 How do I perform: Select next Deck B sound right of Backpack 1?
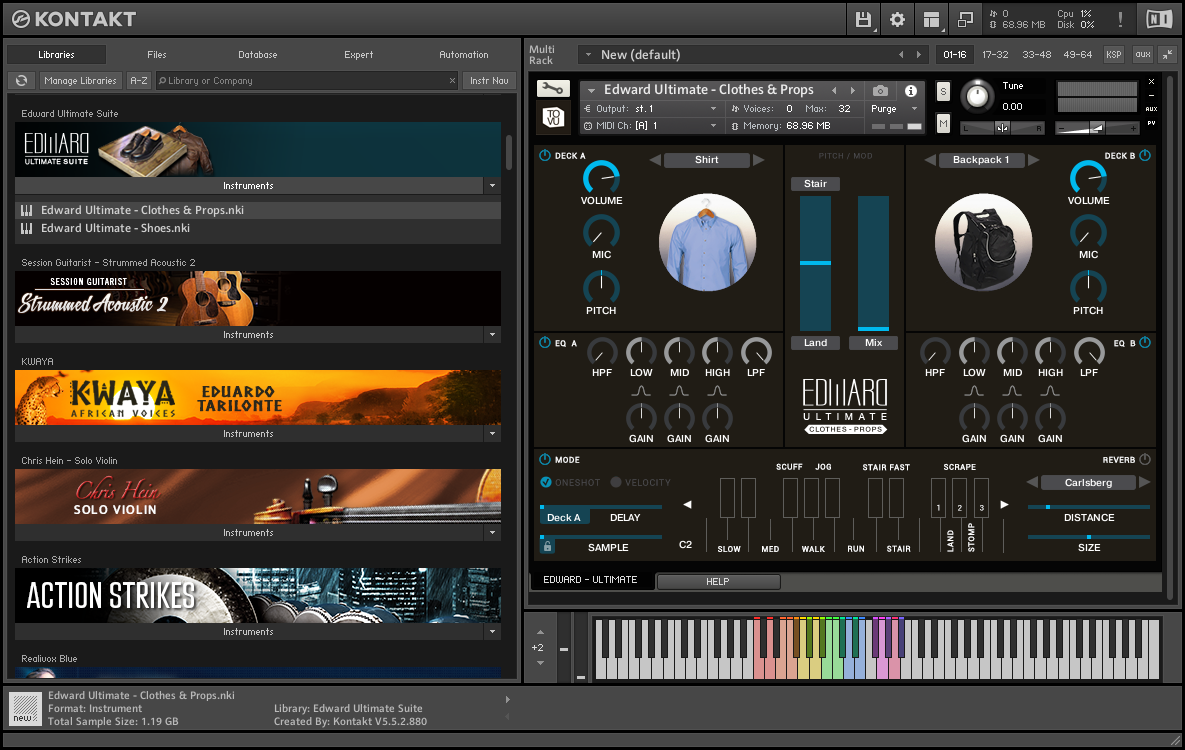point(1033,160)
